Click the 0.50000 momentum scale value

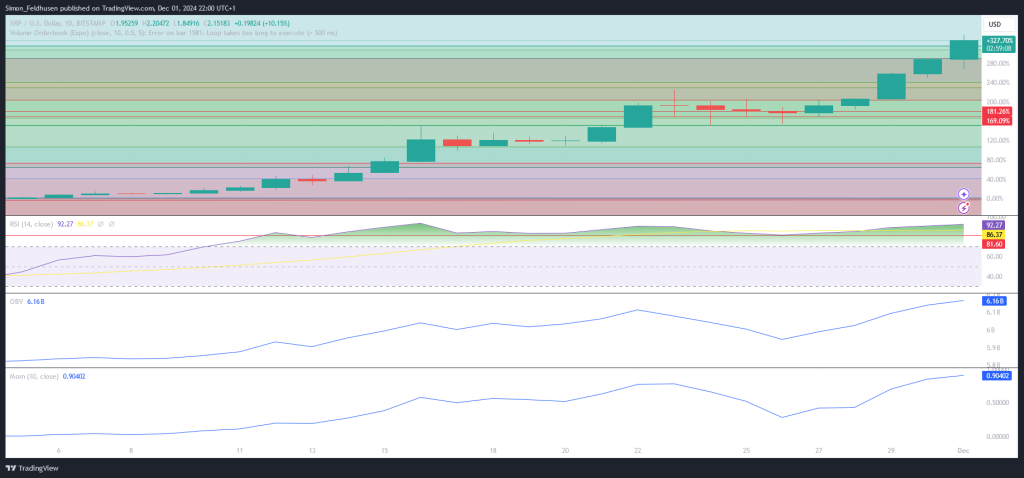coord(997,402)
